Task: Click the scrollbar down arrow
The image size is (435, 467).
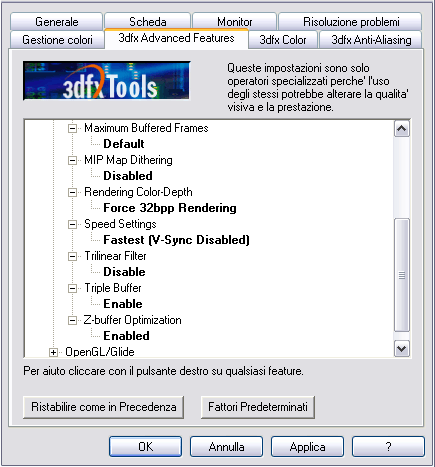Action: 402,349
